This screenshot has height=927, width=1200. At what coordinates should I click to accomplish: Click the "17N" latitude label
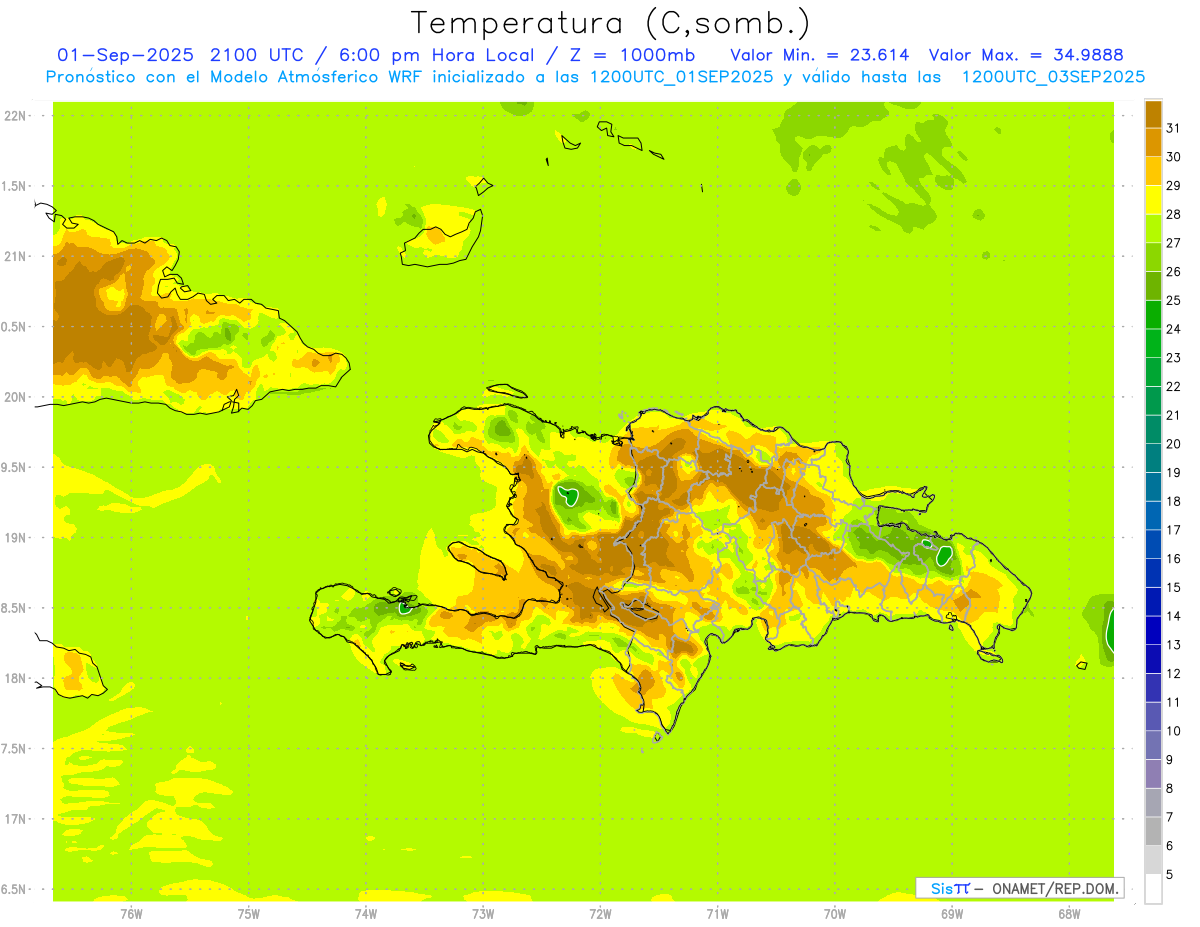click(15, 819)
